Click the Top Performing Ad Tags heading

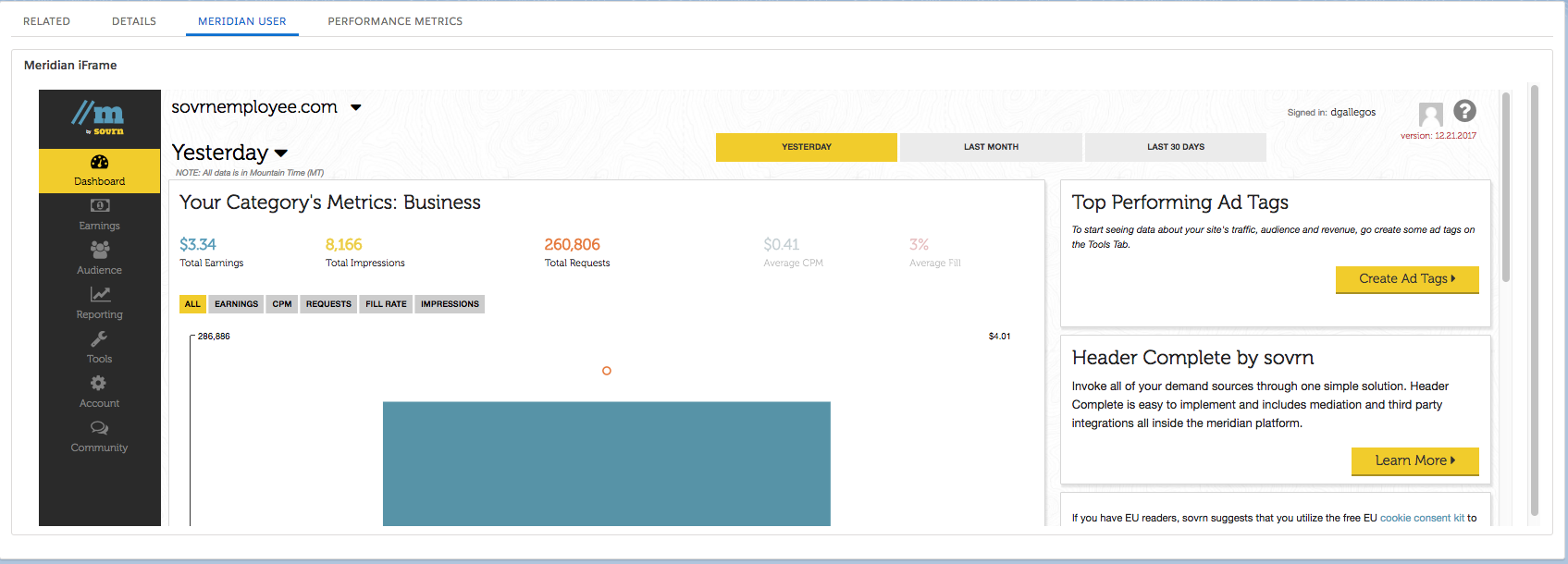[1179, 202]
